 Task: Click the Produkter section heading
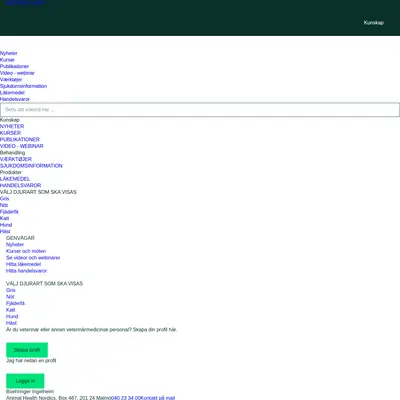click(11, 172)
